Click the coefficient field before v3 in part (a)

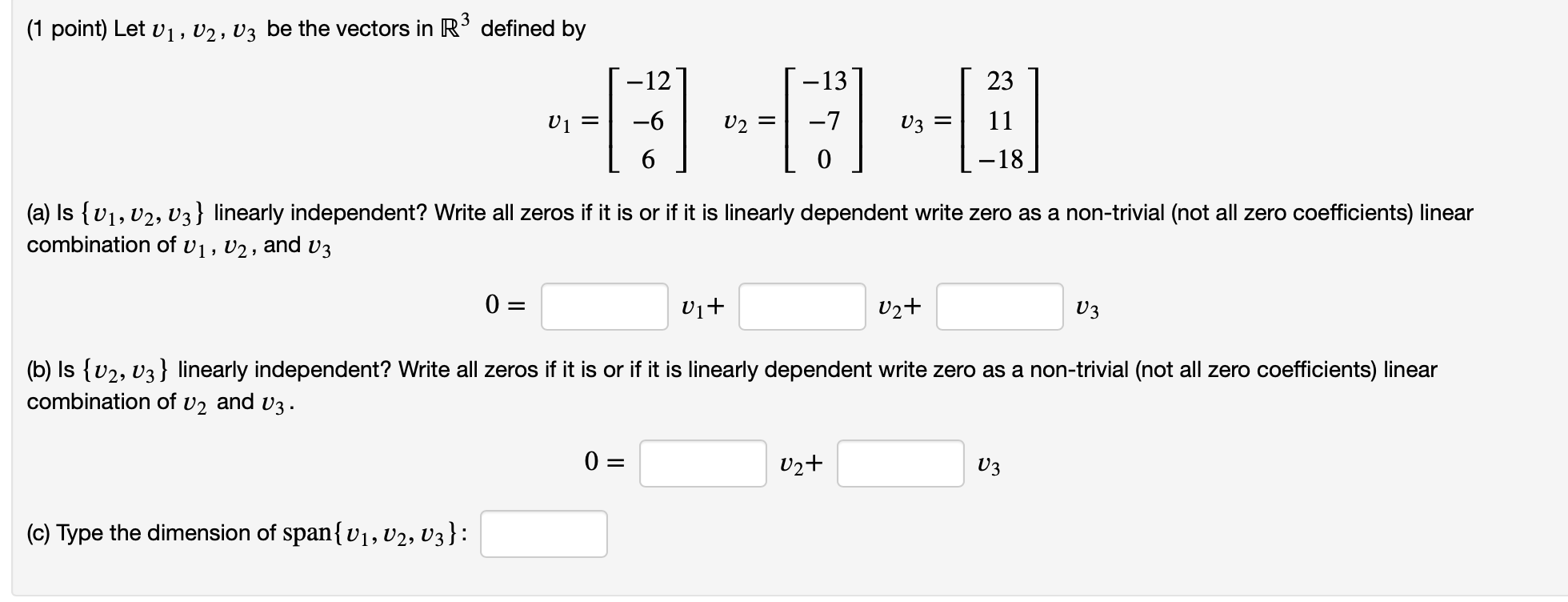(x=999, y=306)
